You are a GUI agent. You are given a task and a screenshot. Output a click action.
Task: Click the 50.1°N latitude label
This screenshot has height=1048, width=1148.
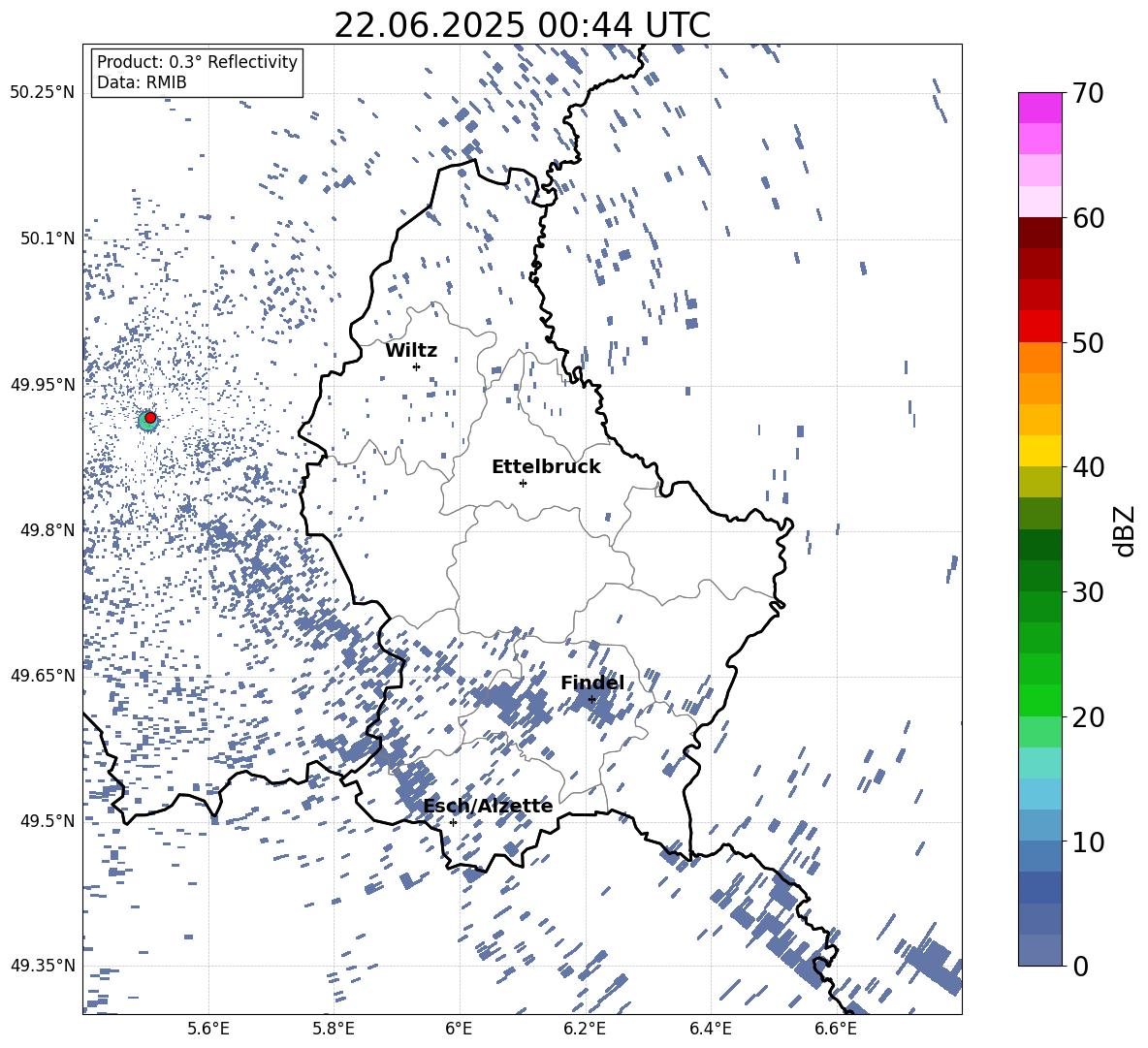click(48, 238)
